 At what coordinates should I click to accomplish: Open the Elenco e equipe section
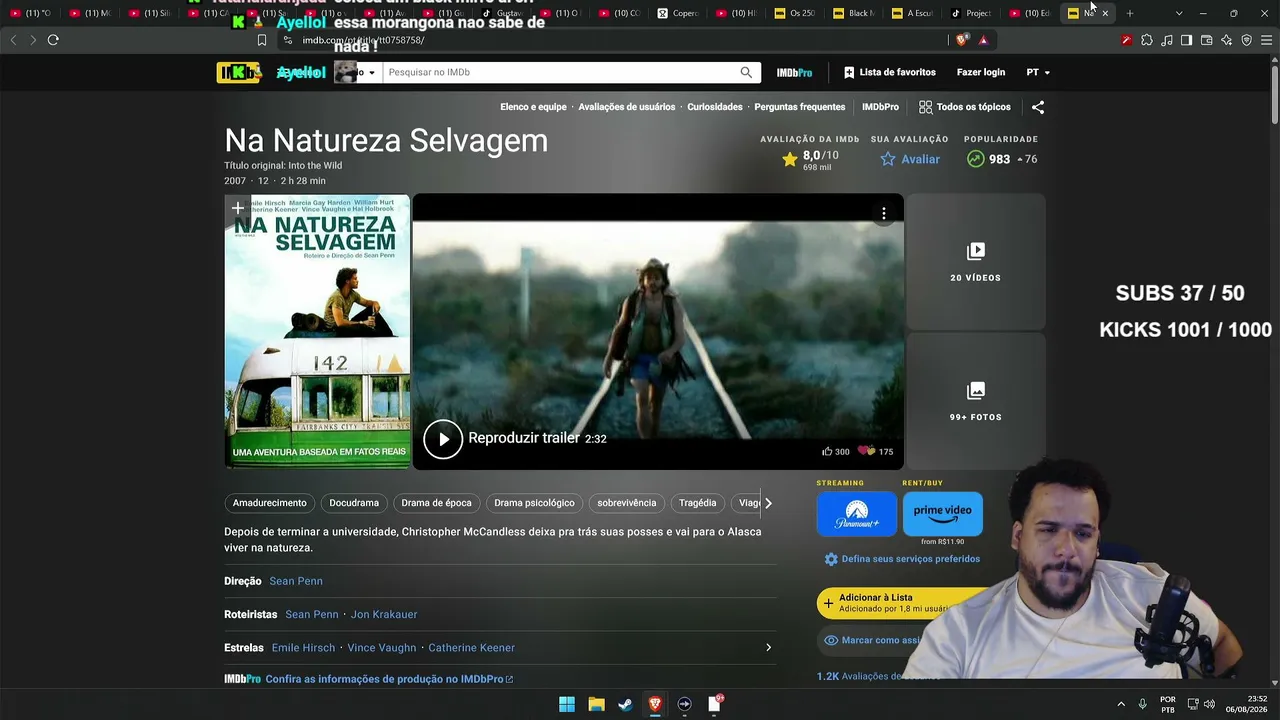[x=533, y=107]
